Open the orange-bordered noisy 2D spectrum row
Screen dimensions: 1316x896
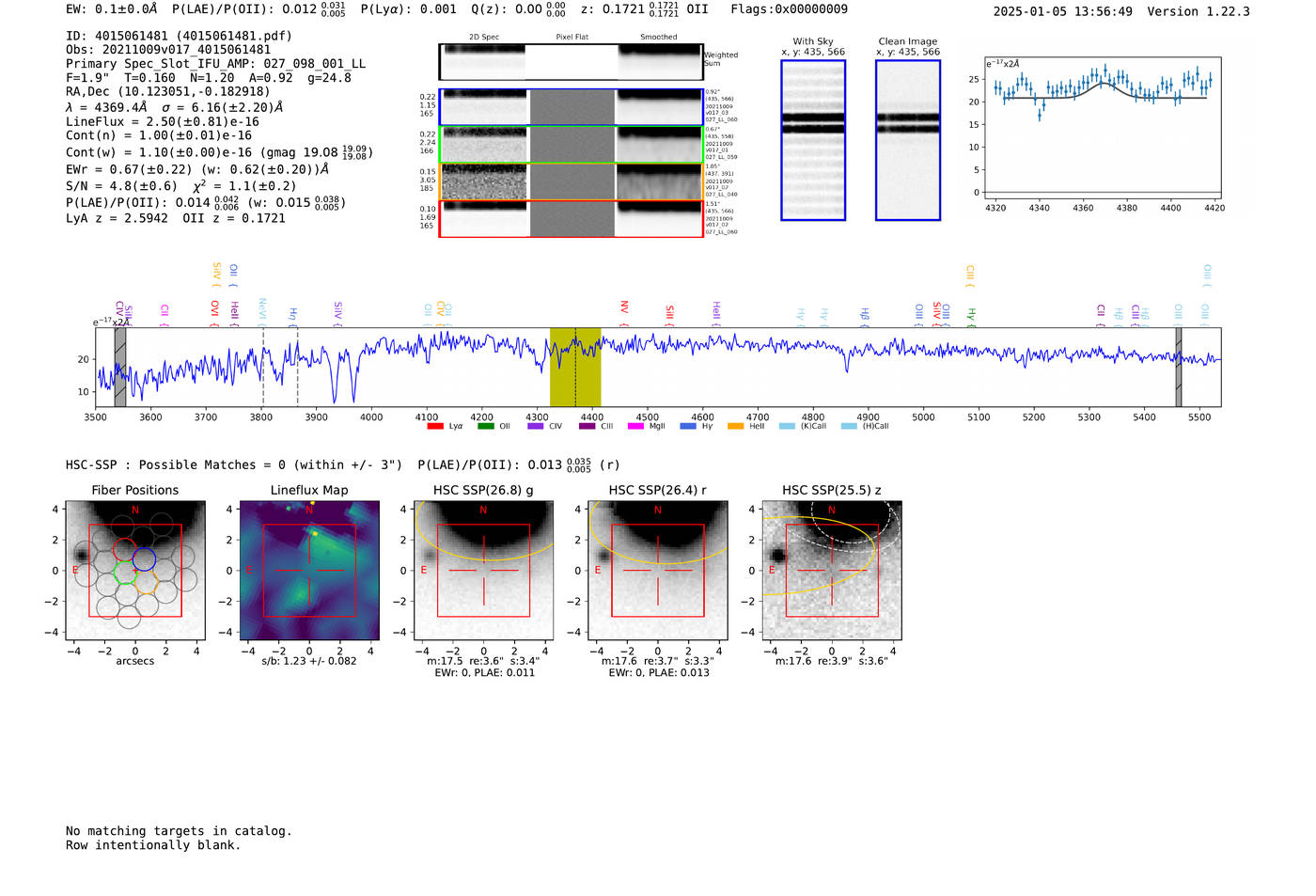click(x=571, y=181)
